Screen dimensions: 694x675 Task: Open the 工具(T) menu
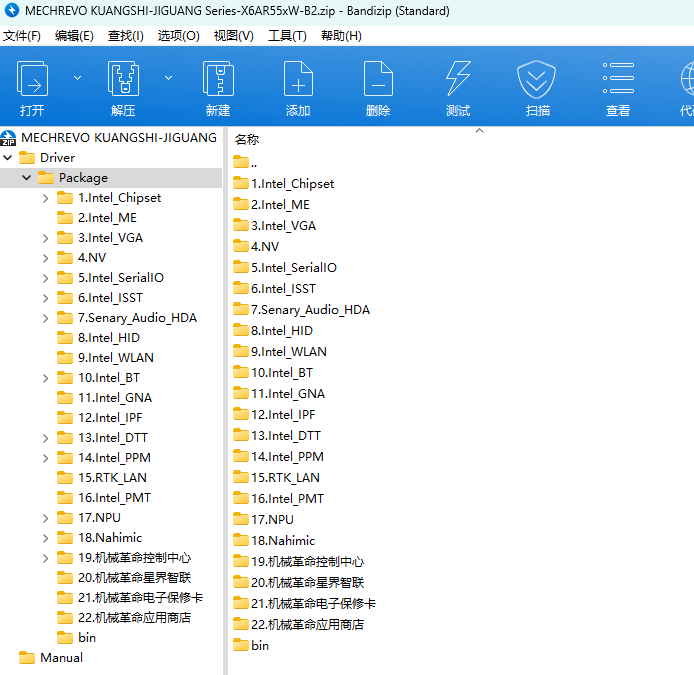coord(287,36)
